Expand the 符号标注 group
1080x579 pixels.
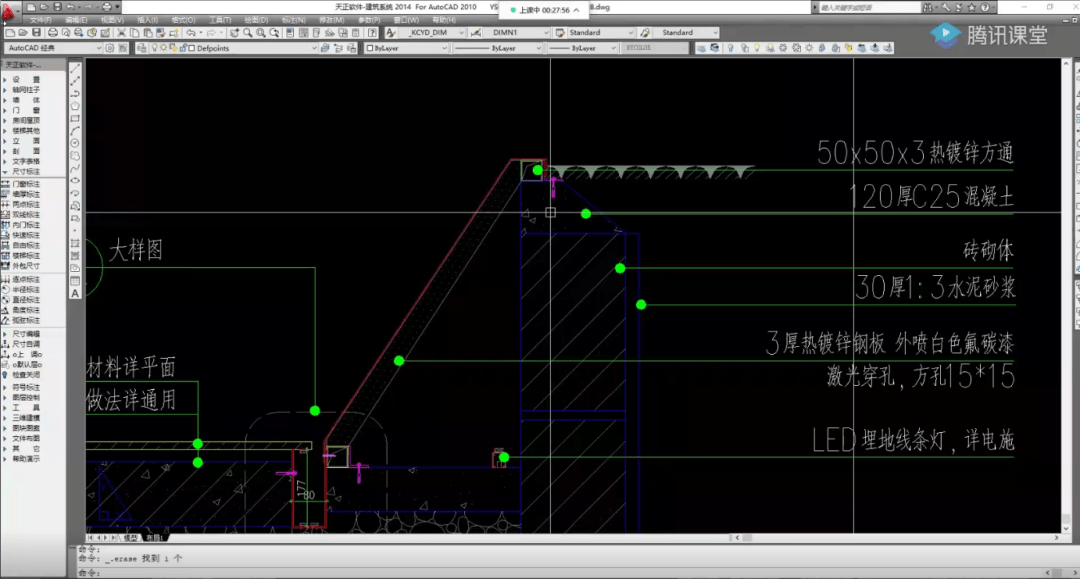point(21,387)
